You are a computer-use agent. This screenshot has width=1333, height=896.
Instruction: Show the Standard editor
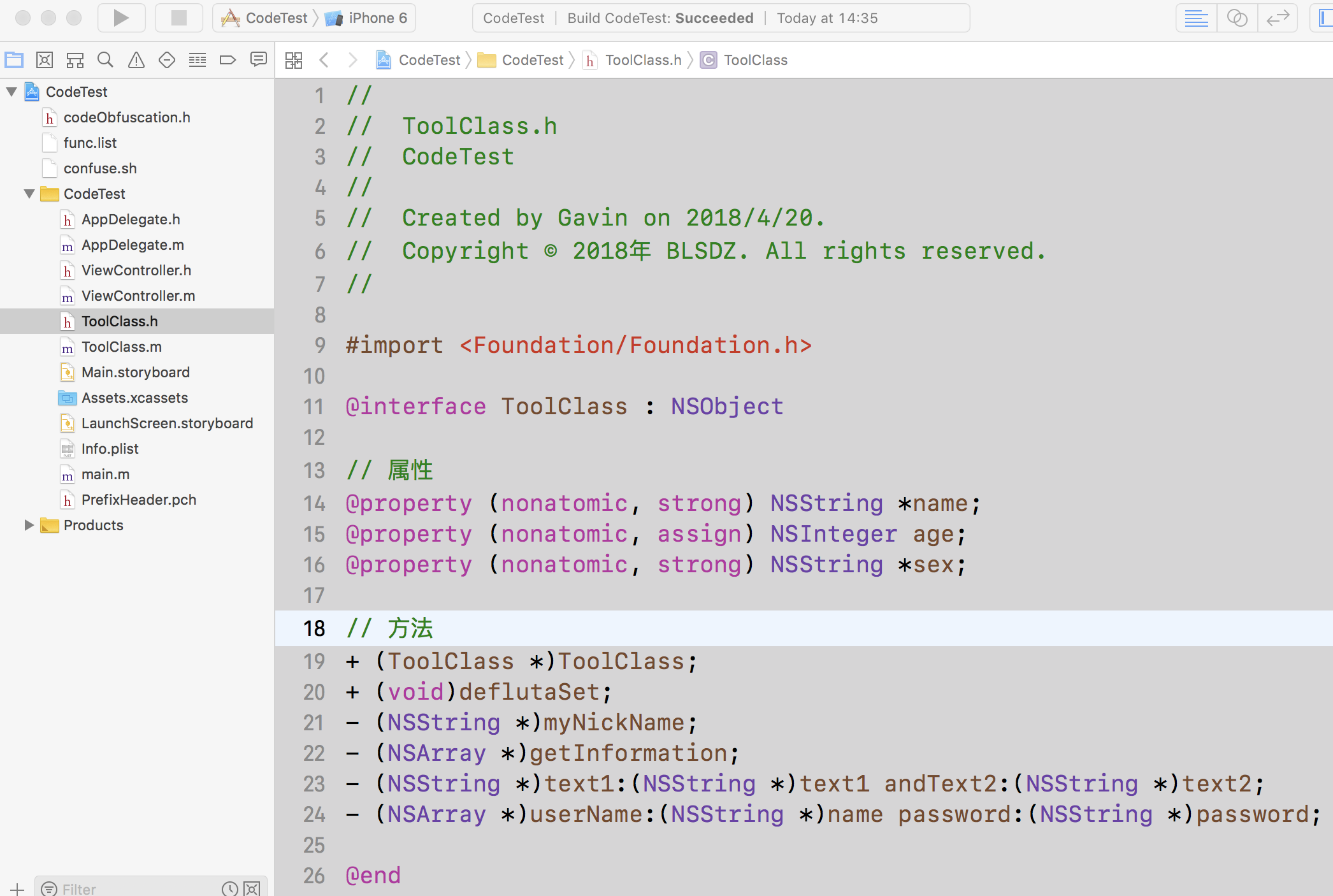pos(1196,18)
